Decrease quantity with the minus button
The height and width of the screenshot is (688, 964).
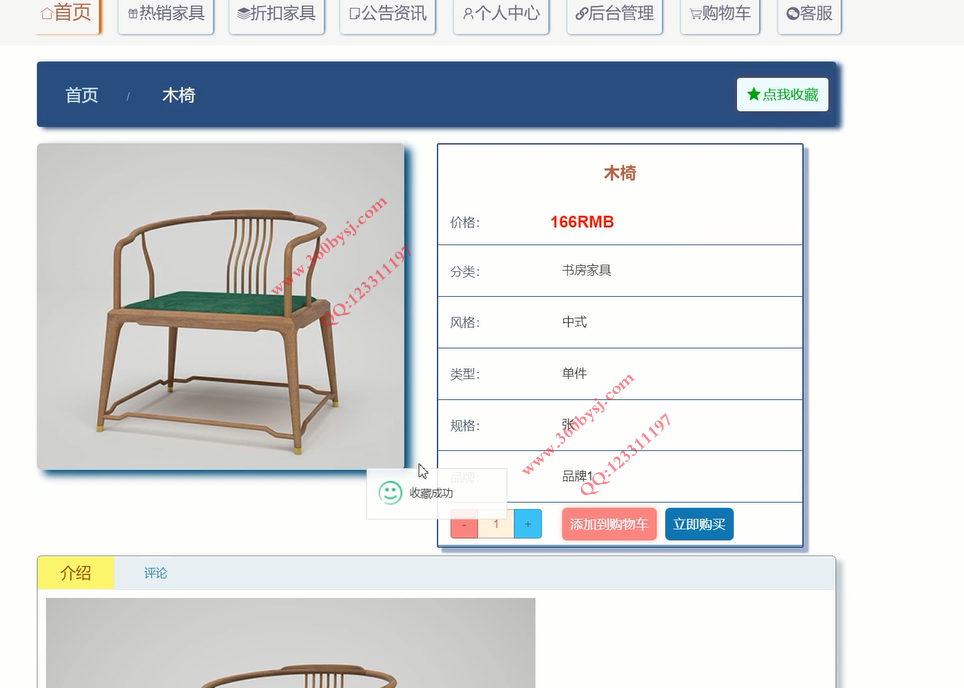[464, 524]
